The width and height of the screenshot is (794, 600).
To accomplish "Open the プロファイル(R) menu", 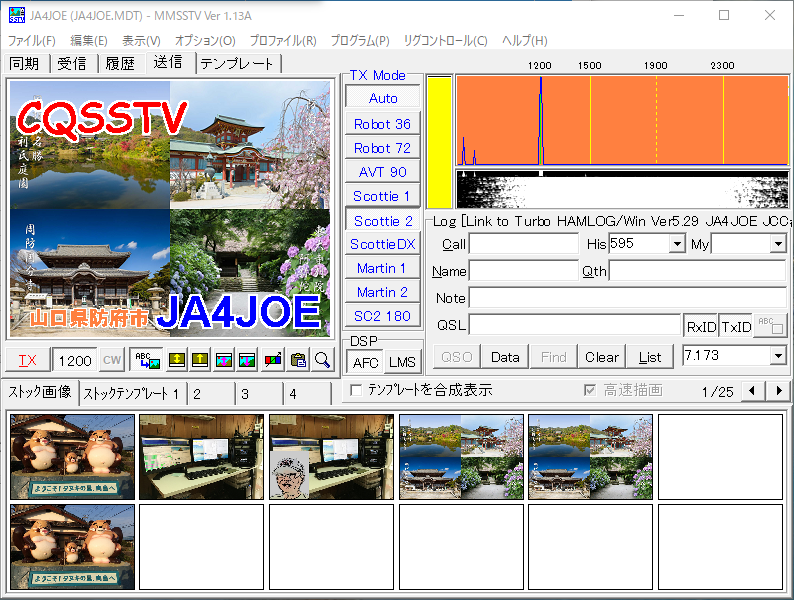I will [283, 41].
